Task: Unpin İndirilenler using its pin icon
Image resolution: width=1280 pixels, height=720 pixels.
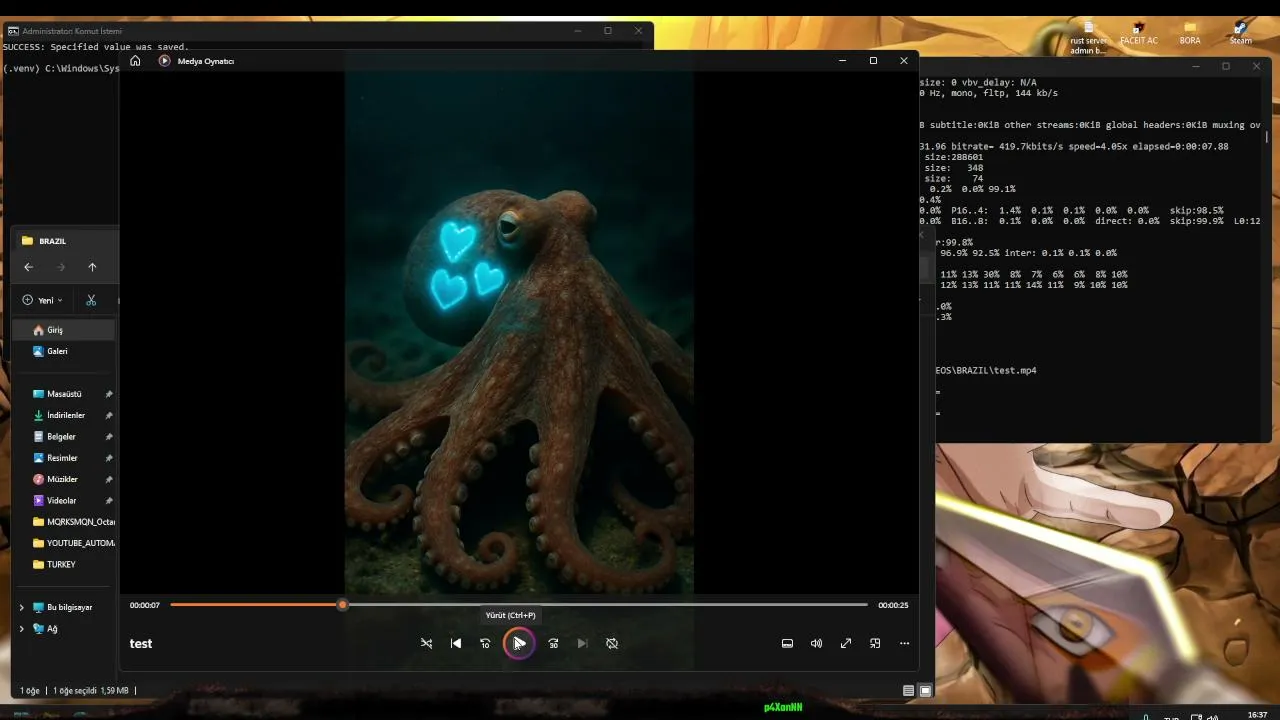Action: 109,415
